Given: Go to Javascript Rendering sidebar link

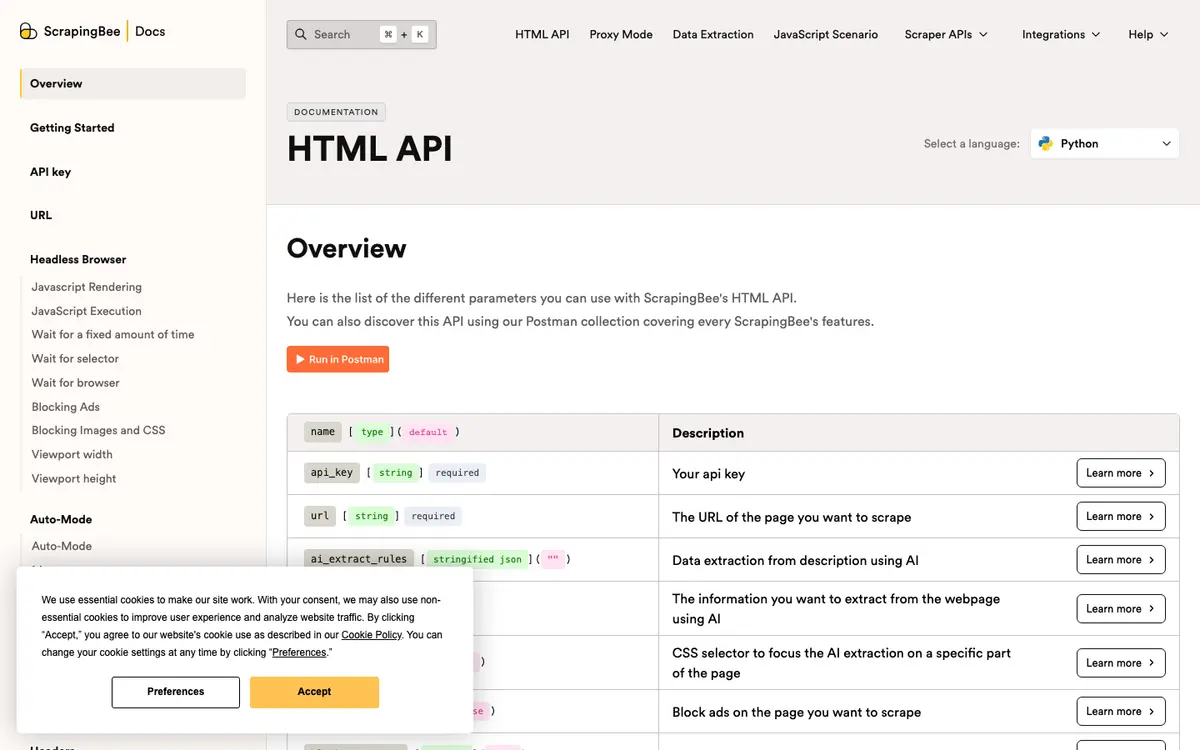Looking at the screenshot, I should tap(87, 287).
